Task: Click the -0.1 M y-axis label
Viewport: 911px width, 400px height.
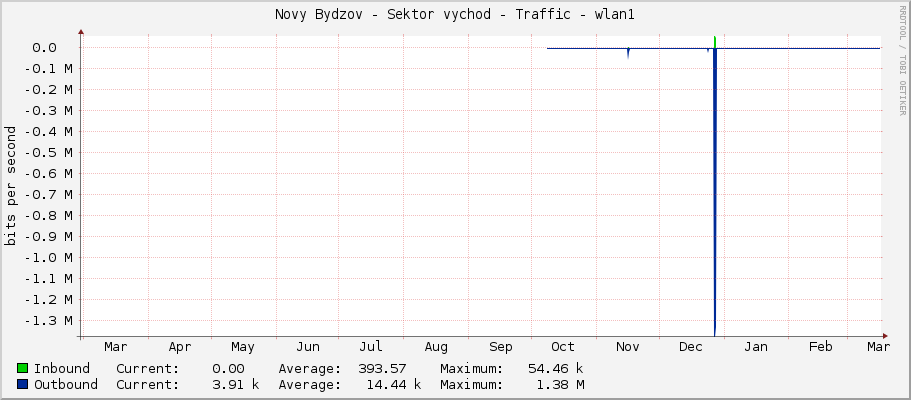Action: tap(48, 69)
